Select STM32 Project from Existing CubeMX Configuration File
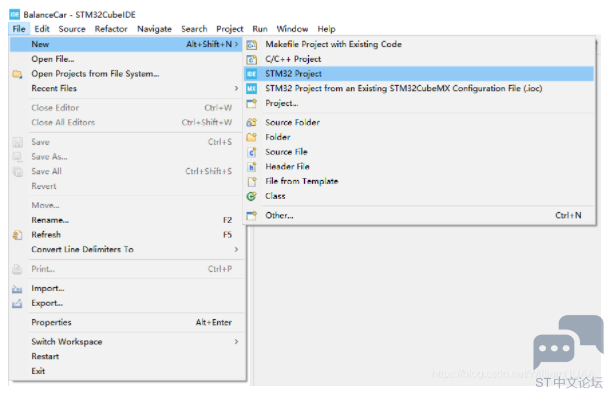Screen dimensions: 612x398 tap(419, 89)
